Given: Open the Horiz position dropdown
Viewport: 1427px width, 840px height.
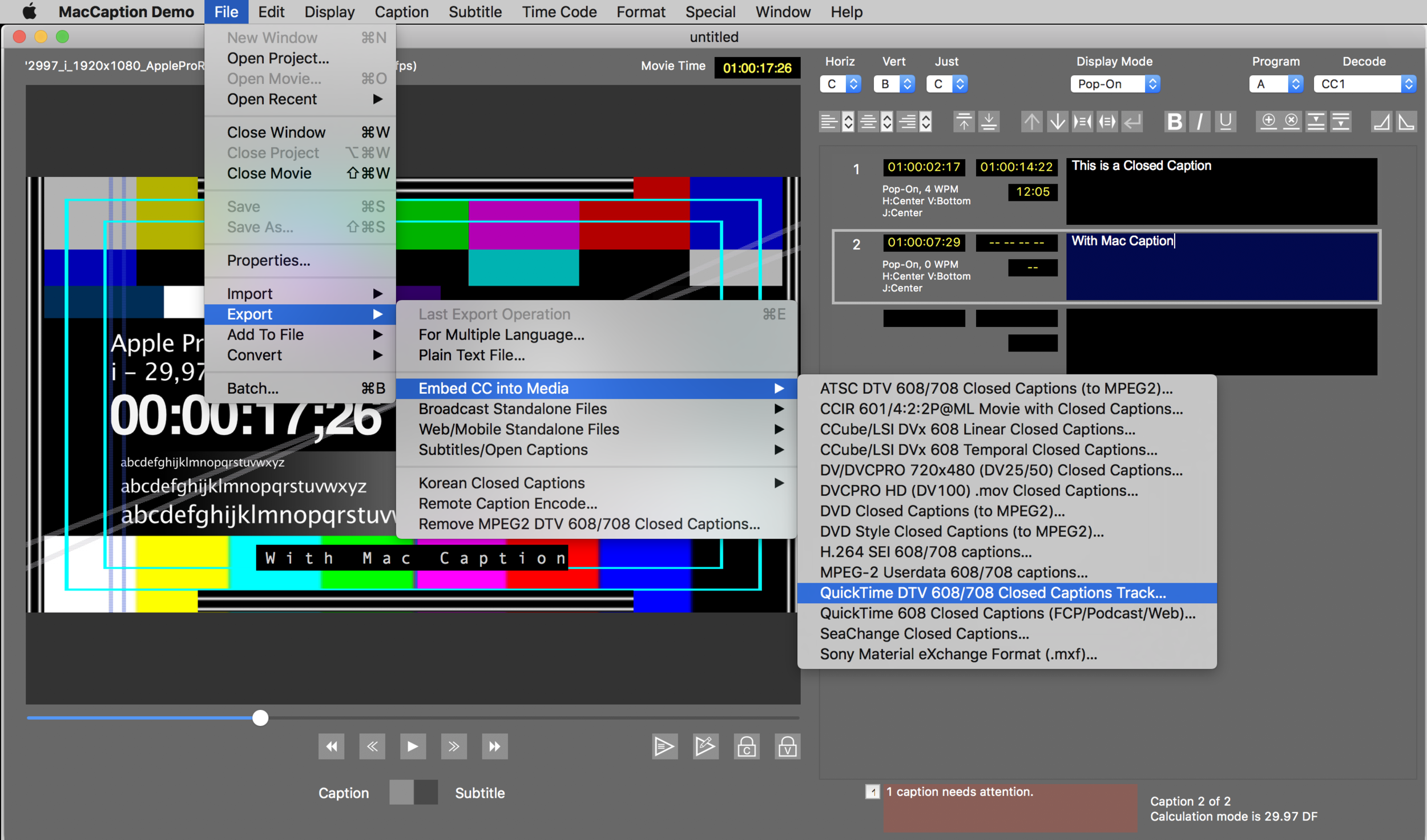Looking at the screenshot, I should (x=840, y=84).
